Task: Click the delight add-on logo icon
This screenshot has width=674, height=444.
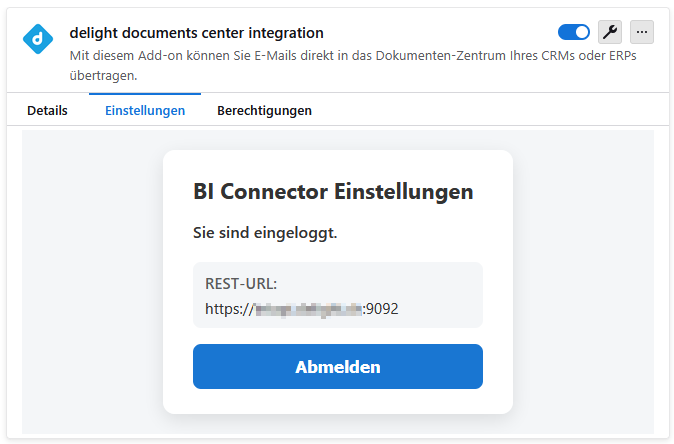Action: click(x=38, y=39)
